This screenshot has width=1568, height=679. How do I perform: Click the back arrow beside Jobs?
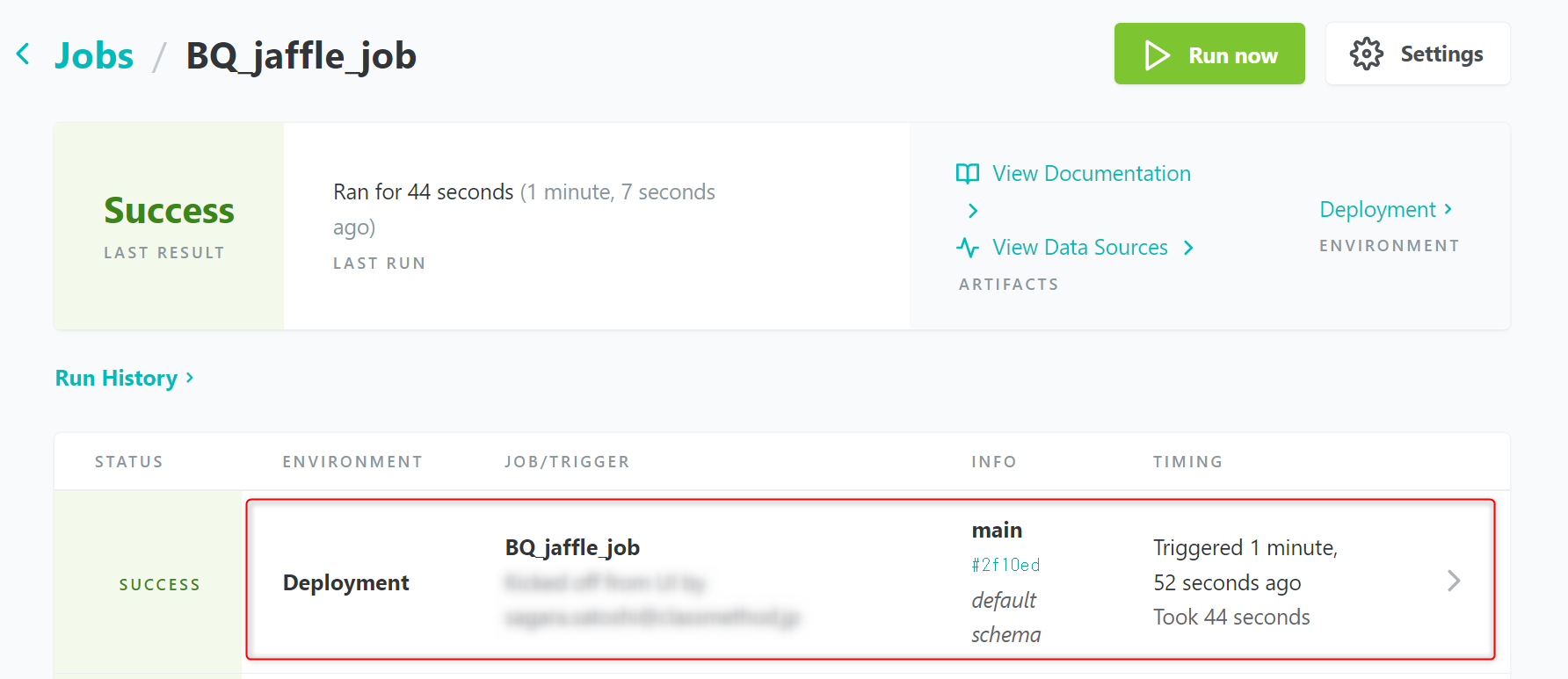(24, 54)
